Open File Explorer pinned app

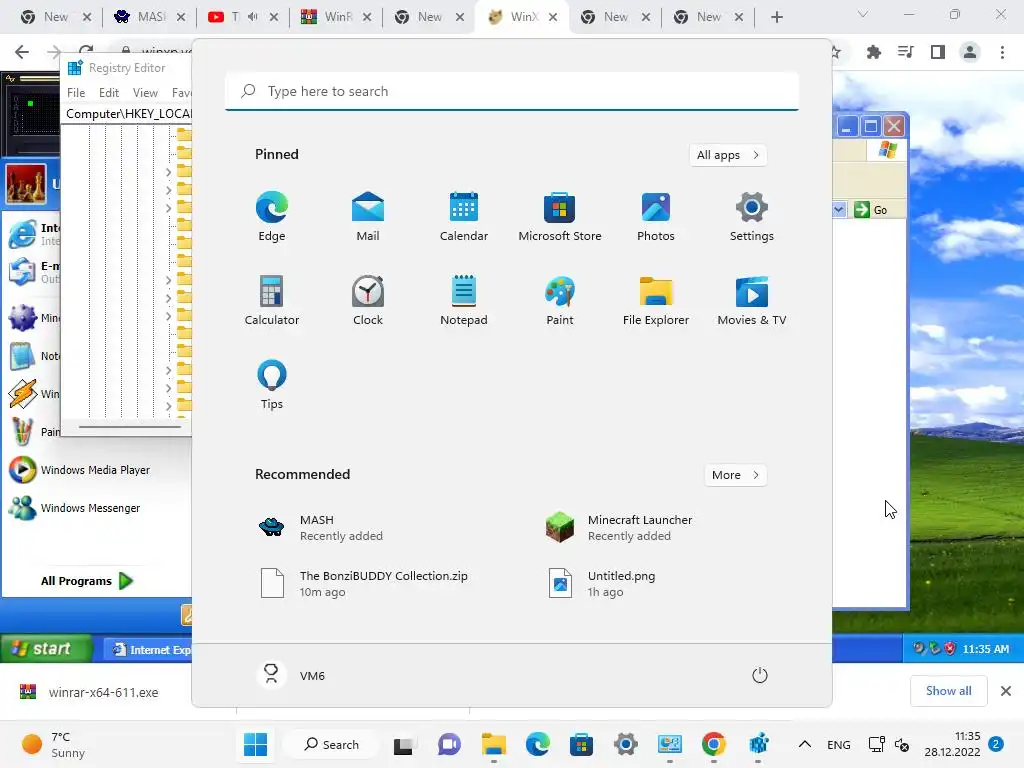[x=656, y=300]
